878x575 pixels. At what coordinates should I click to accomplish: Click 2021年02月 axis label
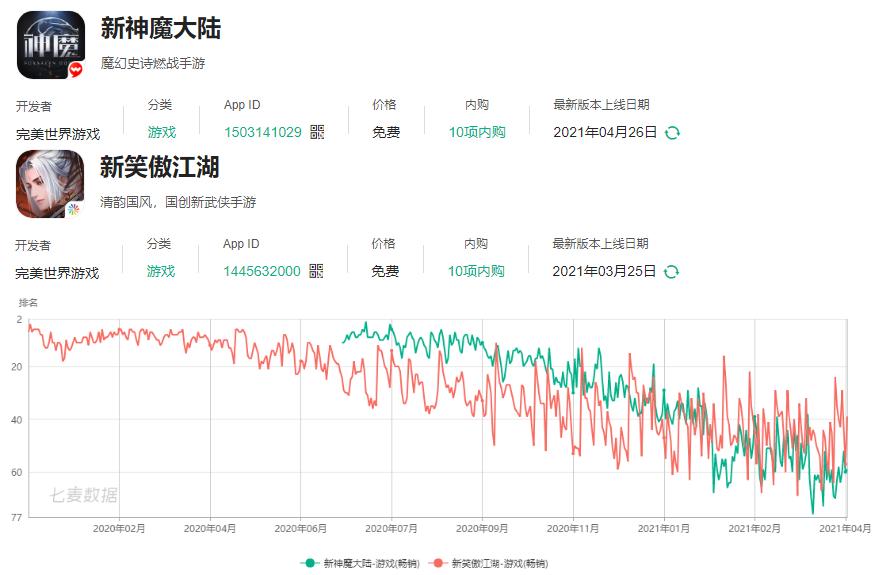coord(754,529)
